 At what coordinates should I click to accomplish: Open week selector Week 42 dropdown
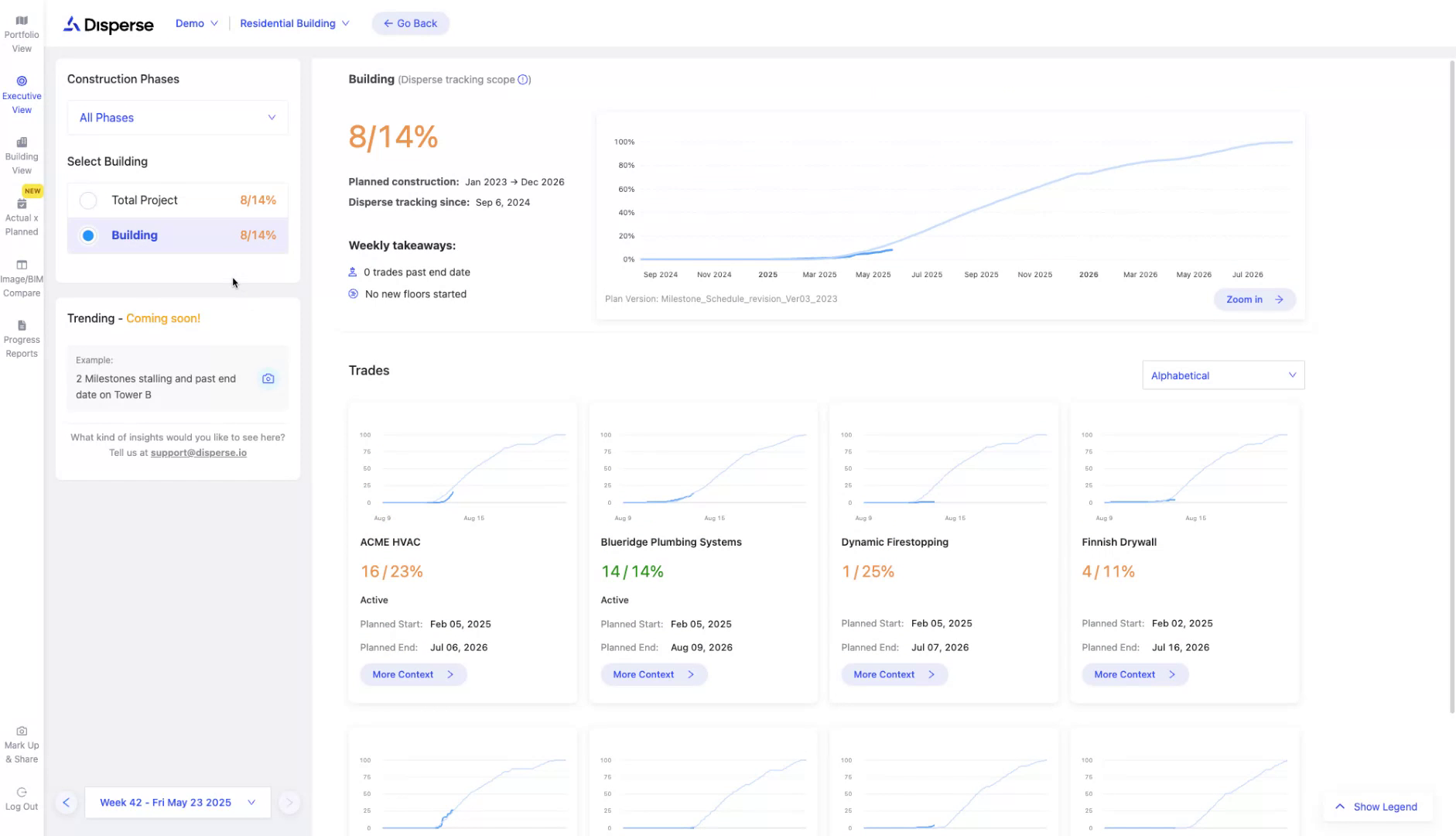click(x=177, y=803)
